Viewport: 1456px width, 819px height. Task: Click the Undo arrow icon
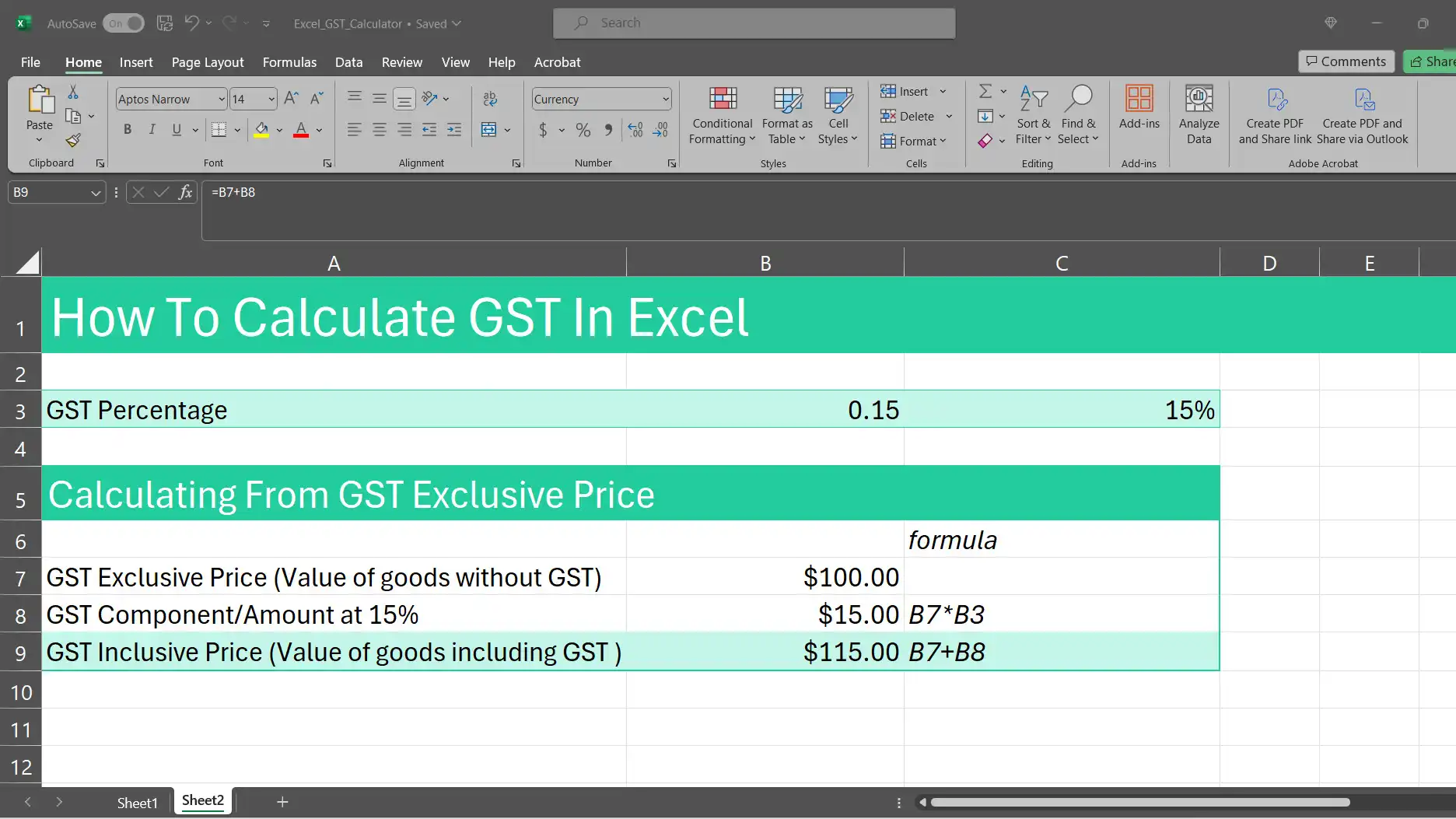191,23
